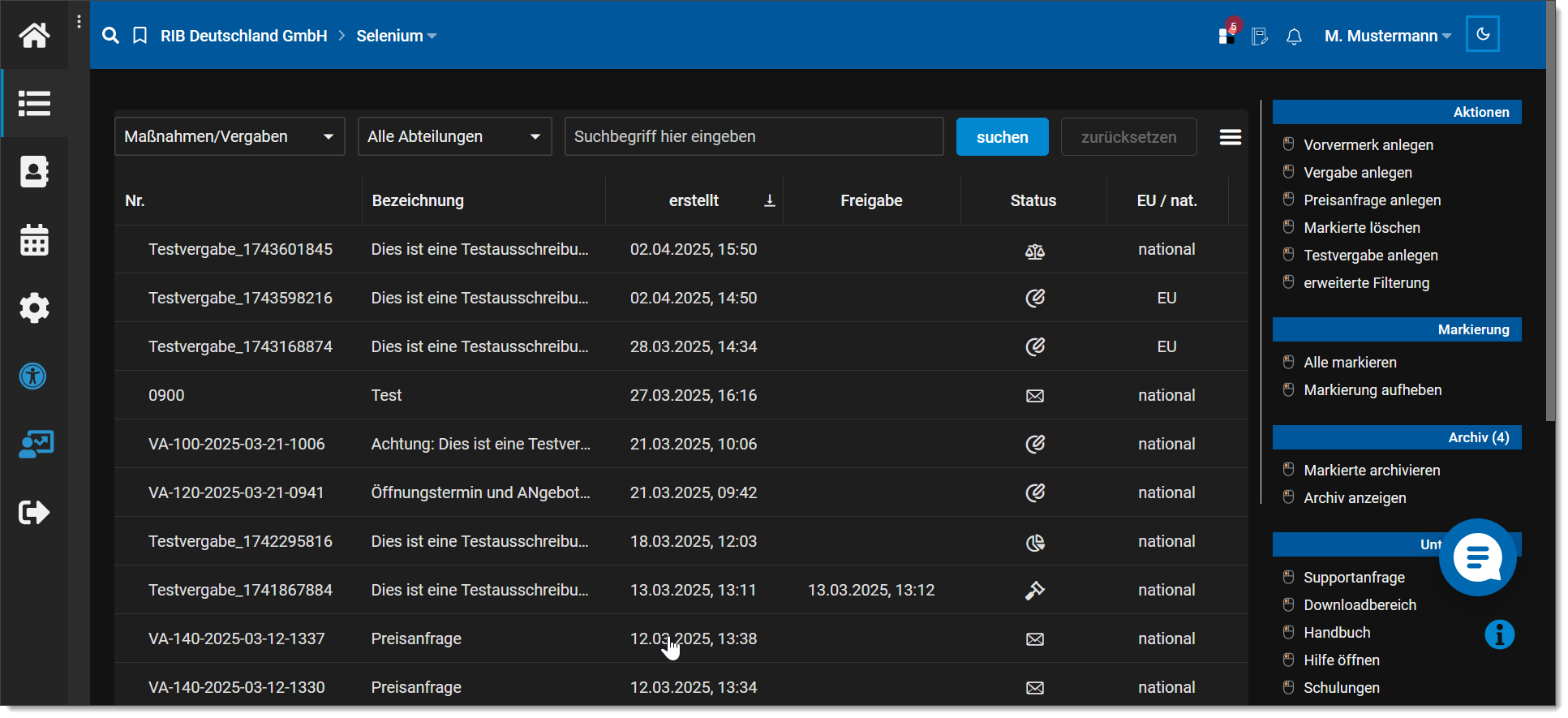Click the Suchbegriff search input field
Image resolution: width=1568 pixels, height=718 pixels.
[754, 136]
